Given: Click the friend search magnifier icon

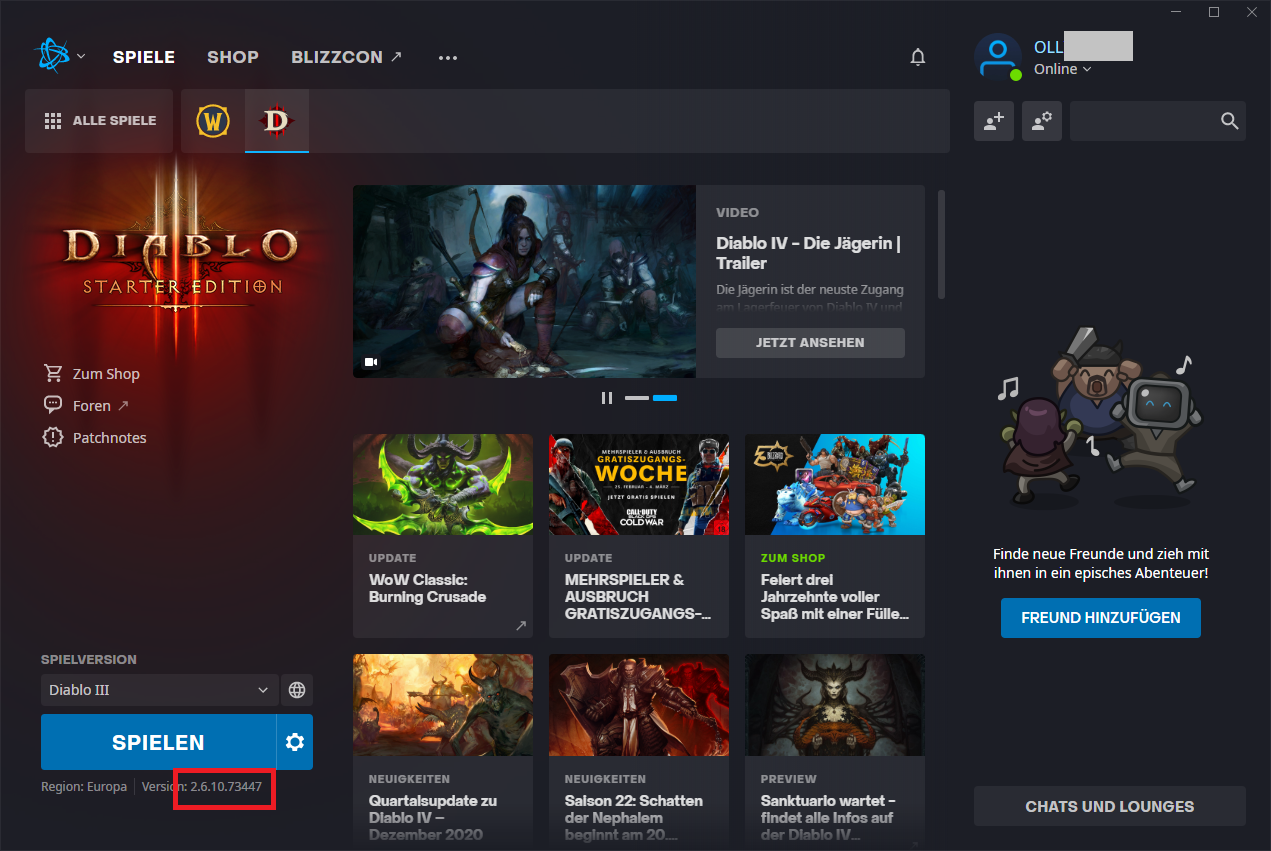Looking at the screenshot, I should click(1230, 121).
